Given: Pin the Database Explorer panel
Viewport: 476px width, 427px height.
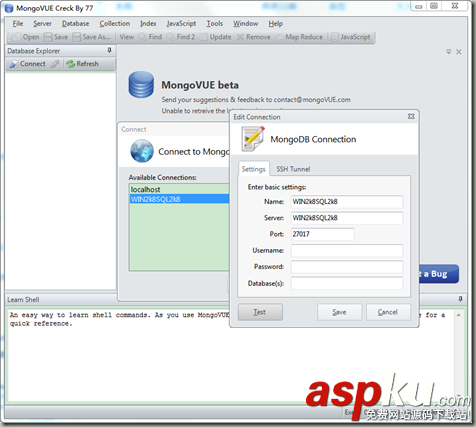Looking at the screenshot, I should click(109, 51).
